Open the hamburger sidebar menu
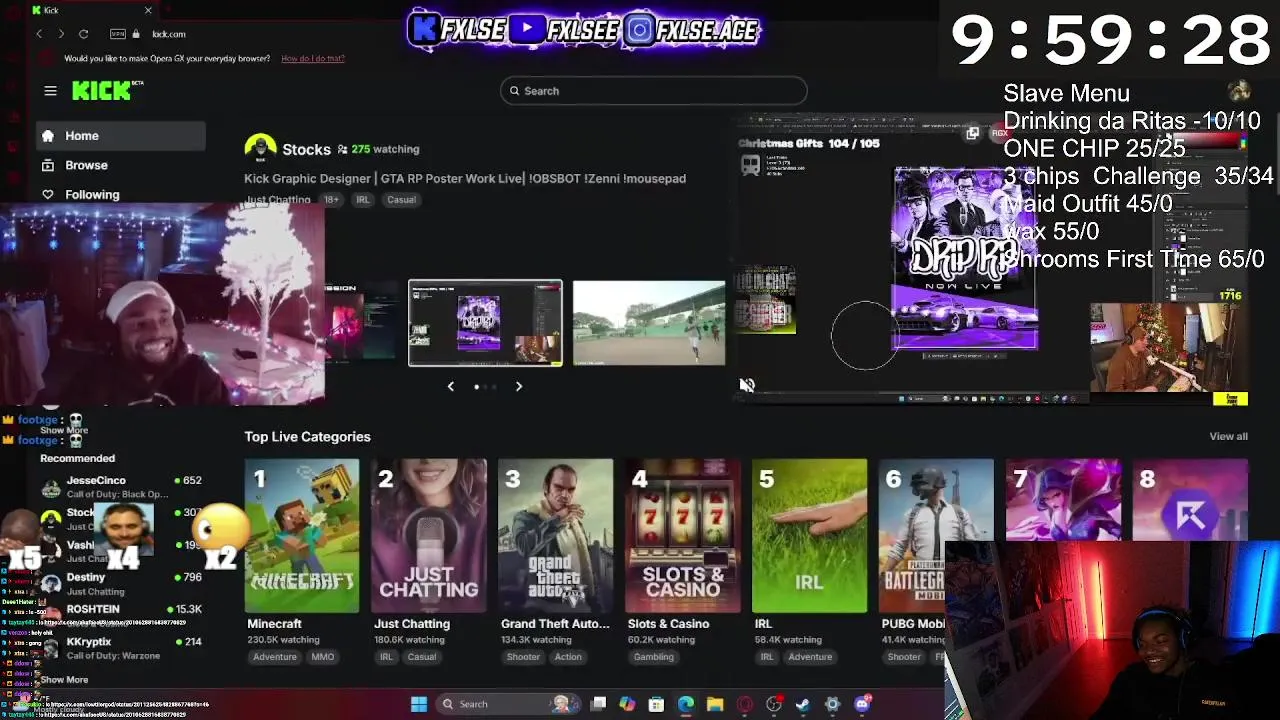1280x720 pixels. 50,91
